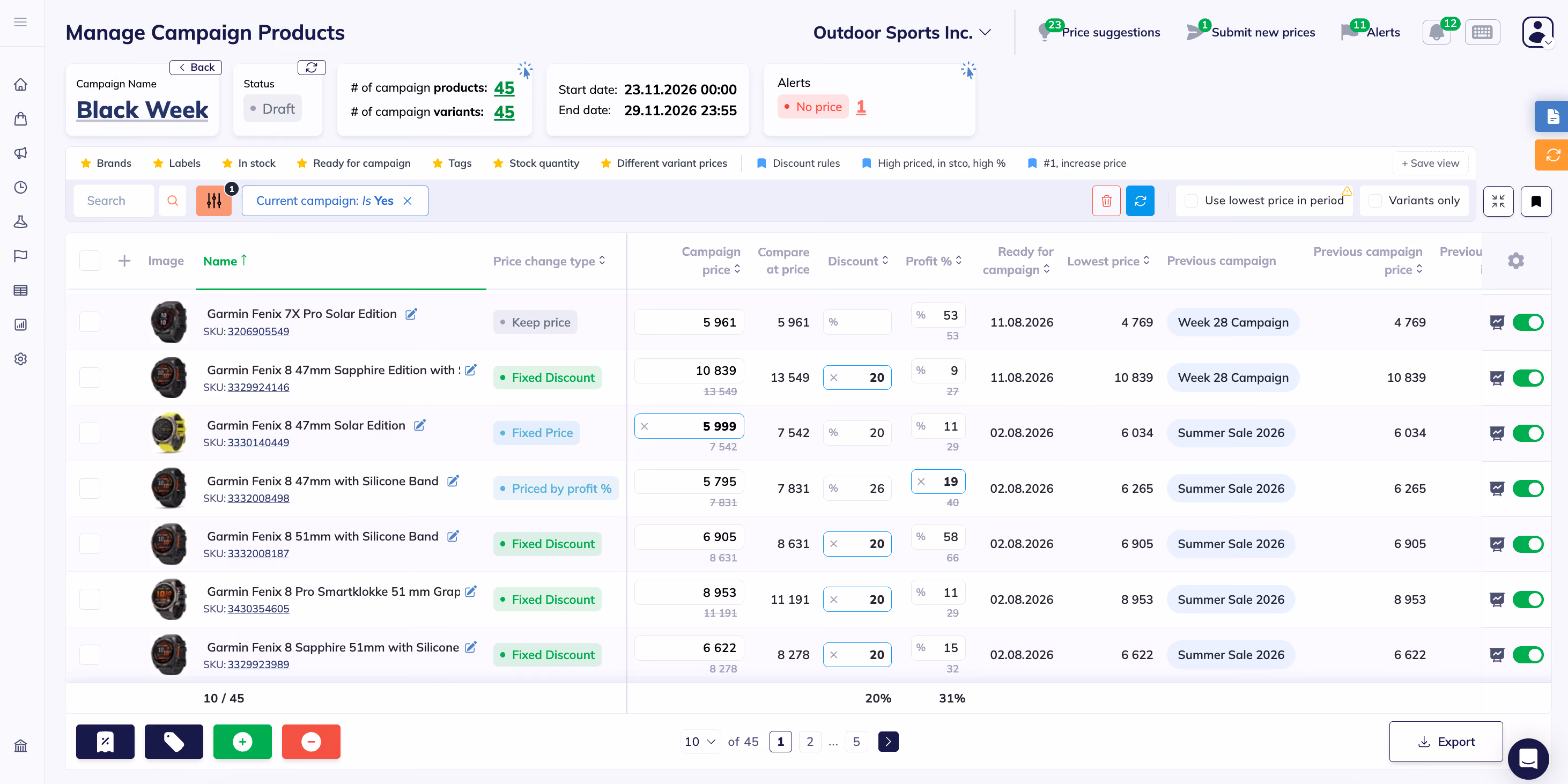Open the lab flask sidebar icon
This screenshot has width=1568, height=784.
tap(21, 221)
